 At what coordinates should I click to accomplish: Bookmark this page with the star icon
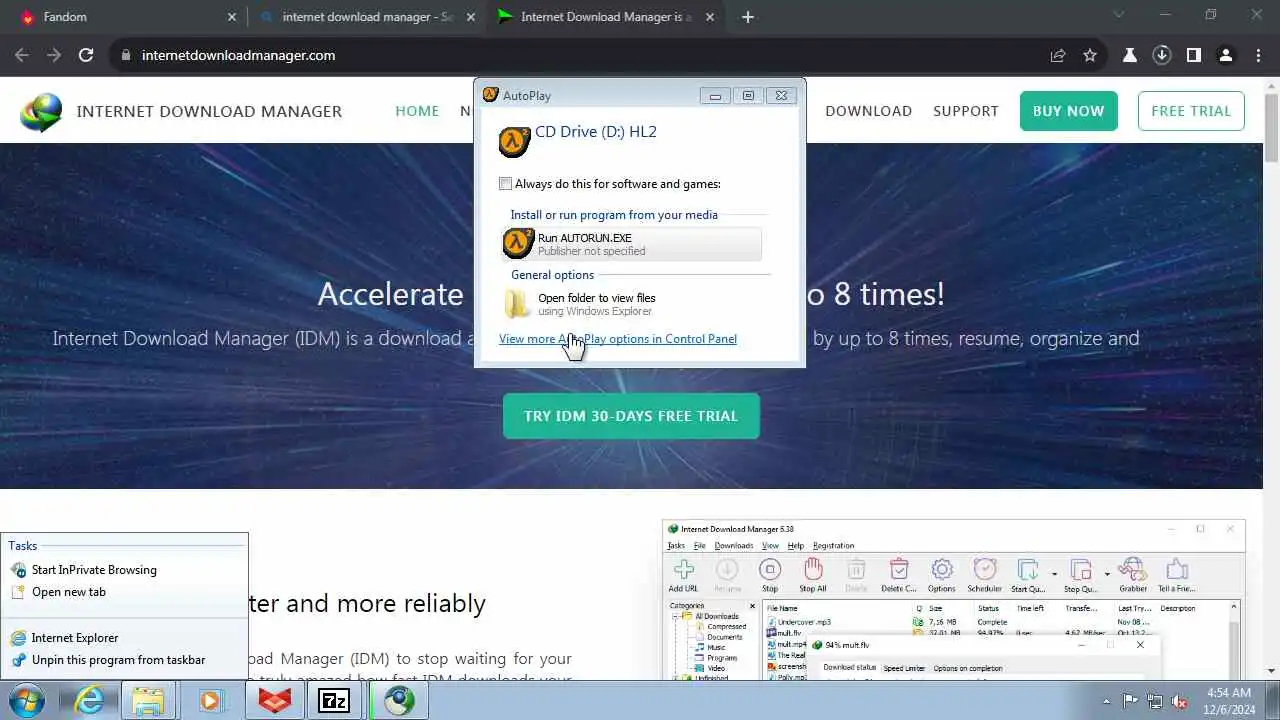[1090, 55]
